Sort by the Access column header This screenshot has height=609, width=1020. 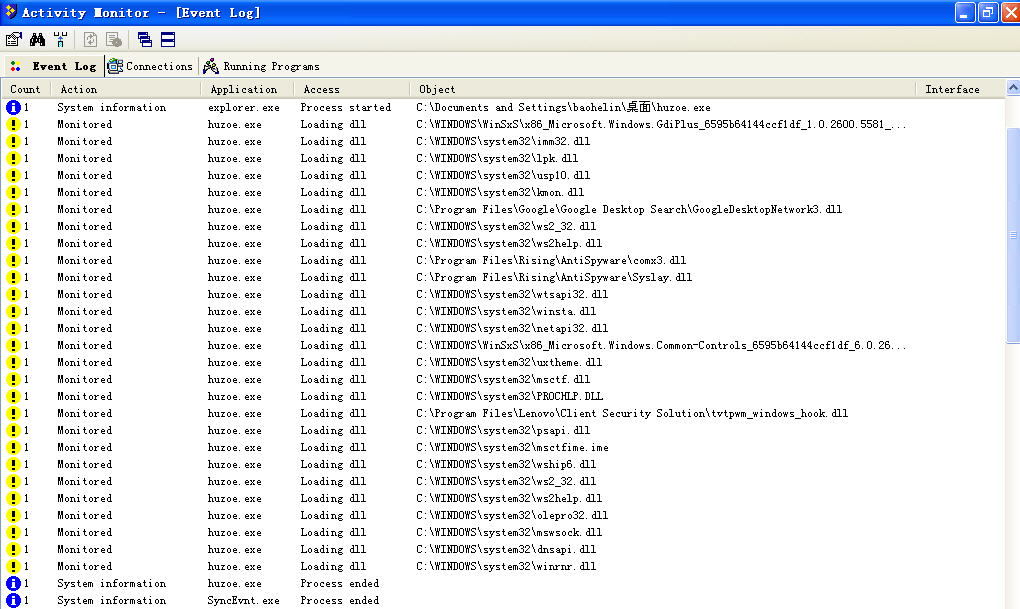click(x=352, y=89)
